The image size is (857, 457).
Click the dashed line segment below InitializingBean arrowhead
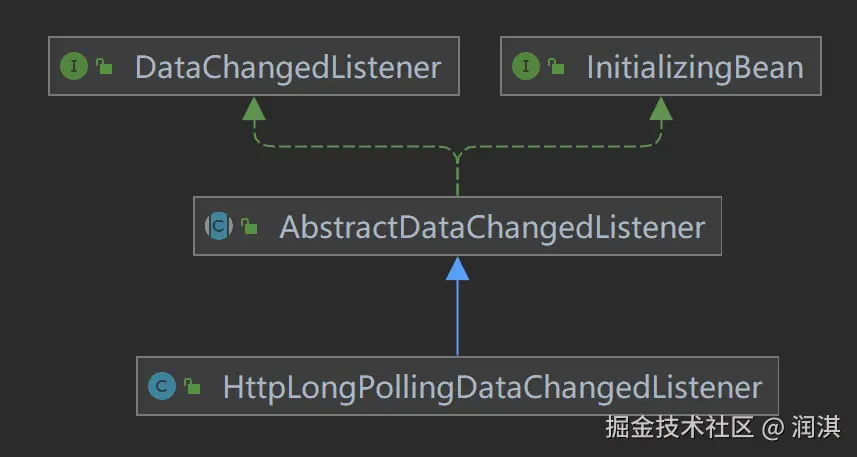[x=660, y=132]
